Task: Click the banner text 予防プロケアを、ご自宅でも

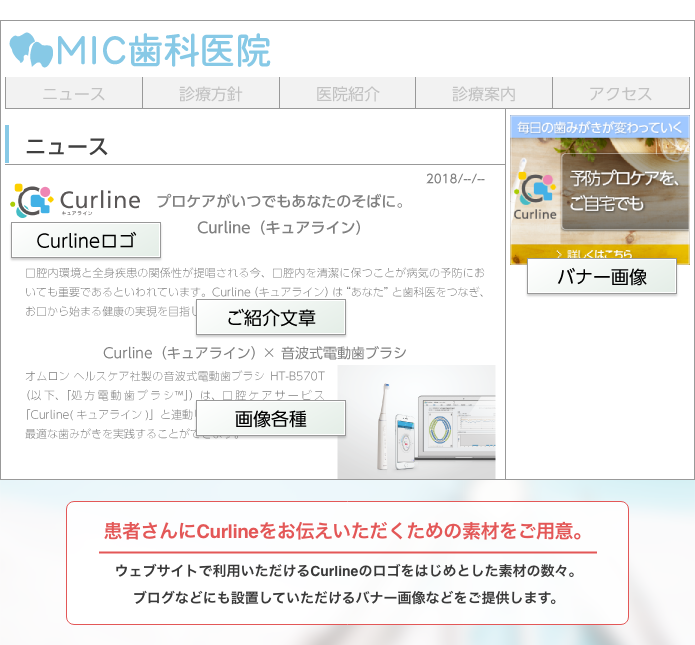Action: click(x=624, y=191)
